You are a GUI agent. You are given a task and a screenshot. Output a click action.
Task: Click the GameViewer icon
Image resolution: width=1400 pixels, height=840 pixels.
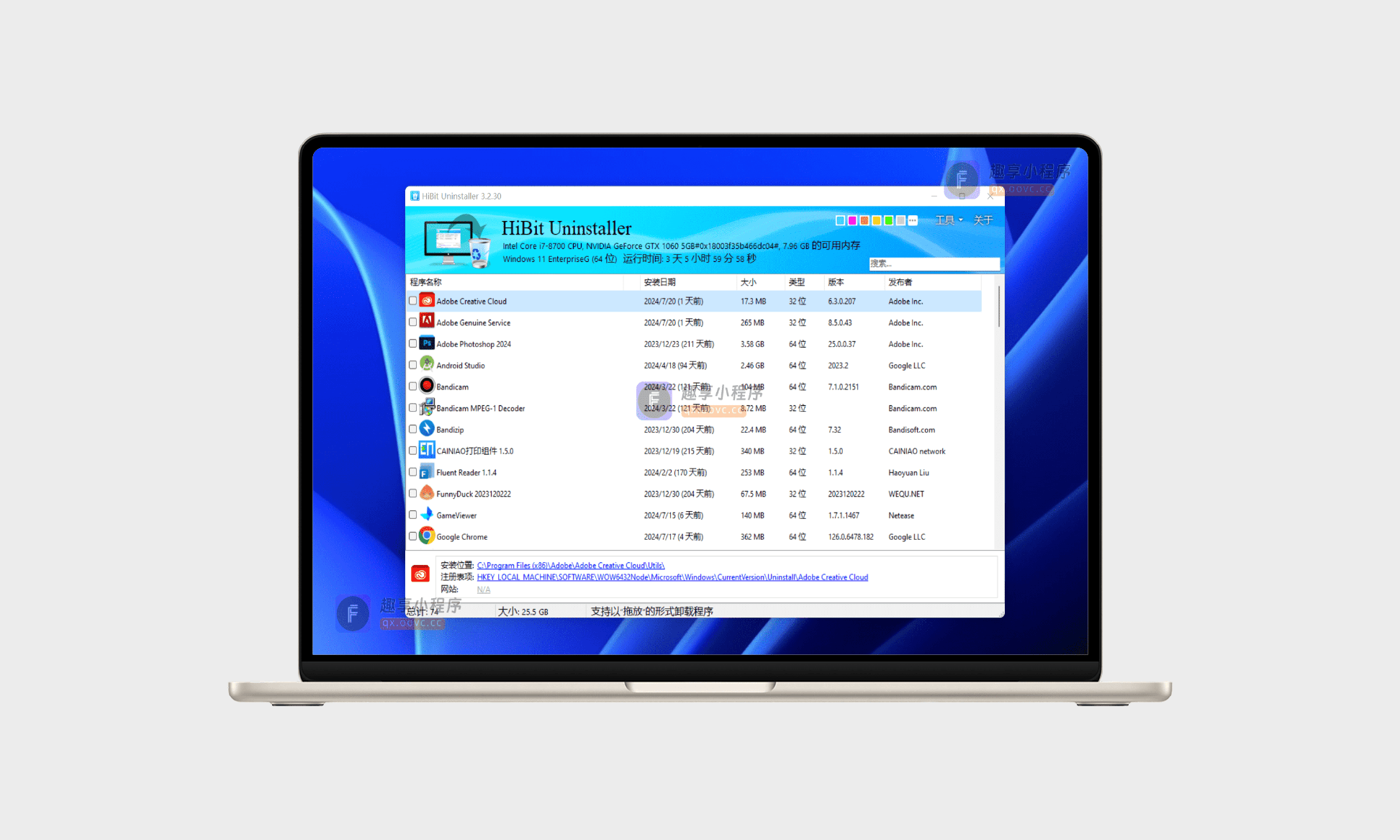tap(427, 515)
